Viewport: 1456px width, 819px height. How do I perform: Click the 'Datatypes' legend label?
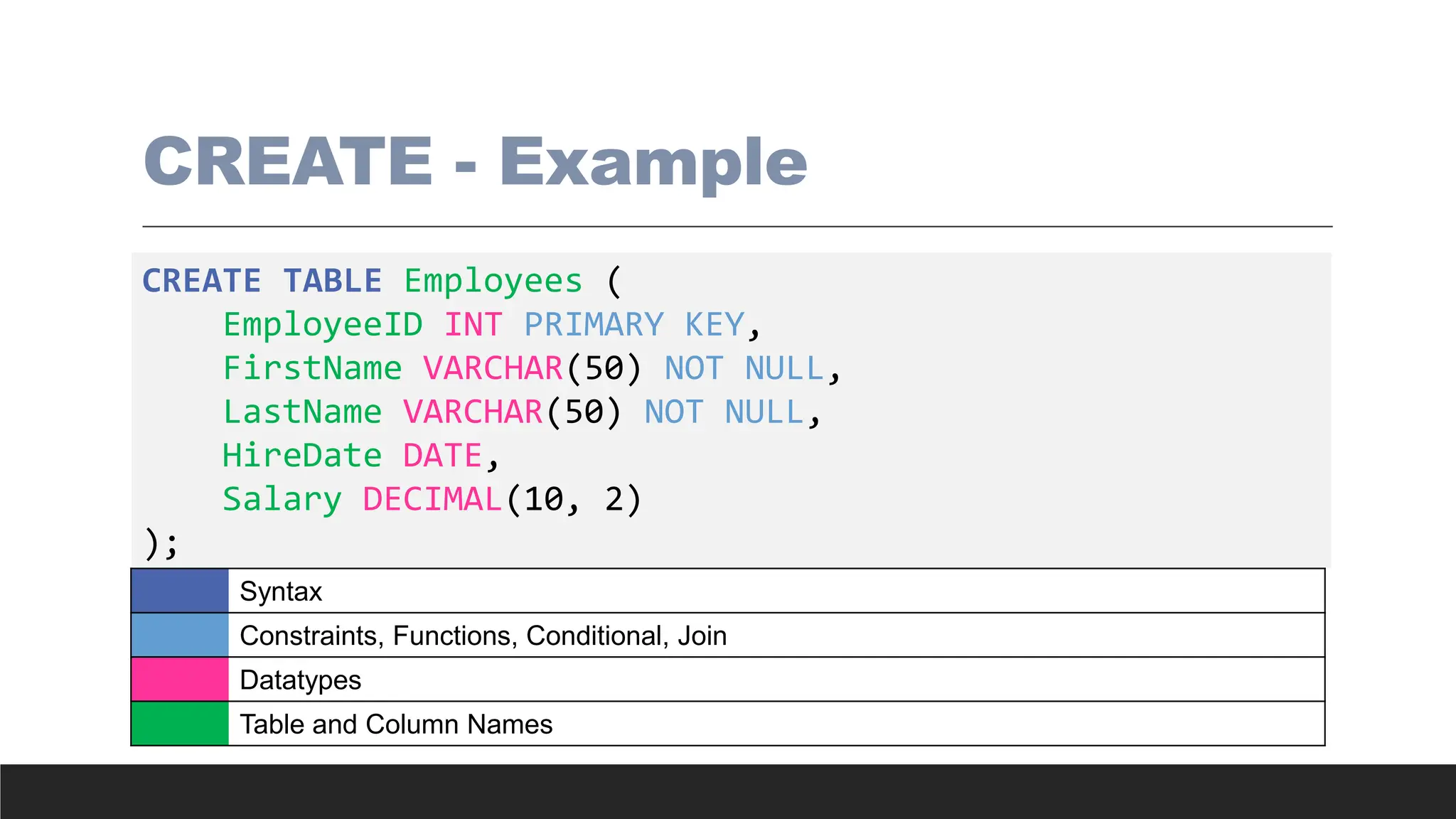pos(301,680)
